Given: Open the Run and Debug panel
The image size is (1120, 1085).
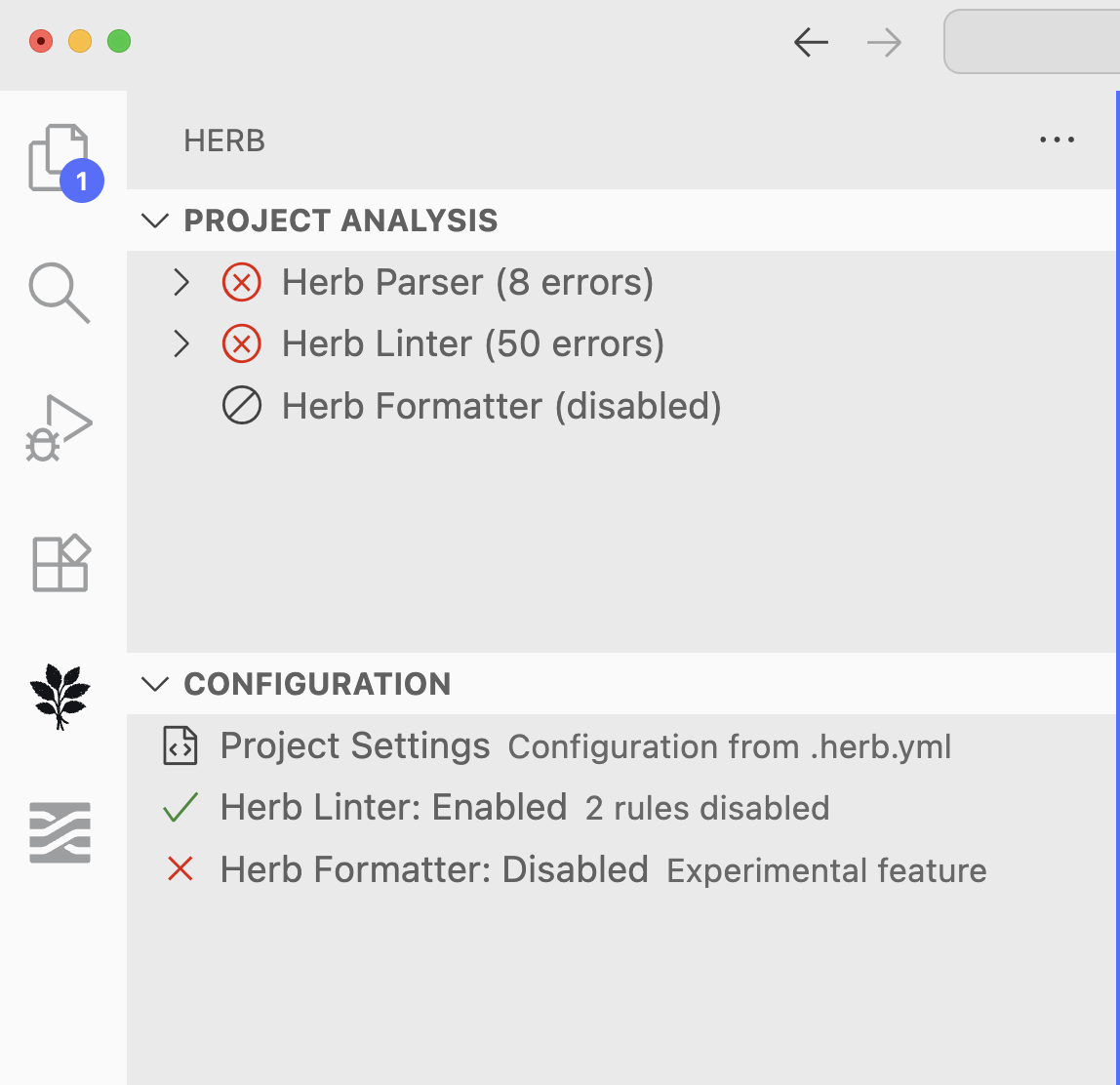Looking at the screenshot, I should [x=60, y=426].
